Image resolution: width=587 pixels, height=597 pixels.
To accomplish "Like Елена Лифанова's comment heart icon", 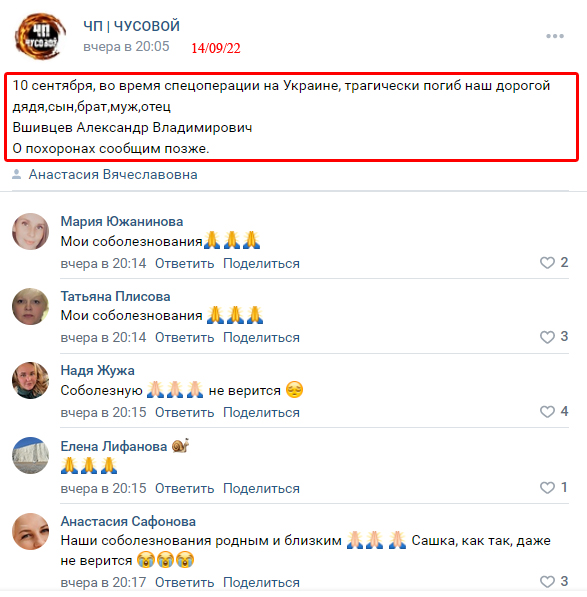I will tap(547, 488).
